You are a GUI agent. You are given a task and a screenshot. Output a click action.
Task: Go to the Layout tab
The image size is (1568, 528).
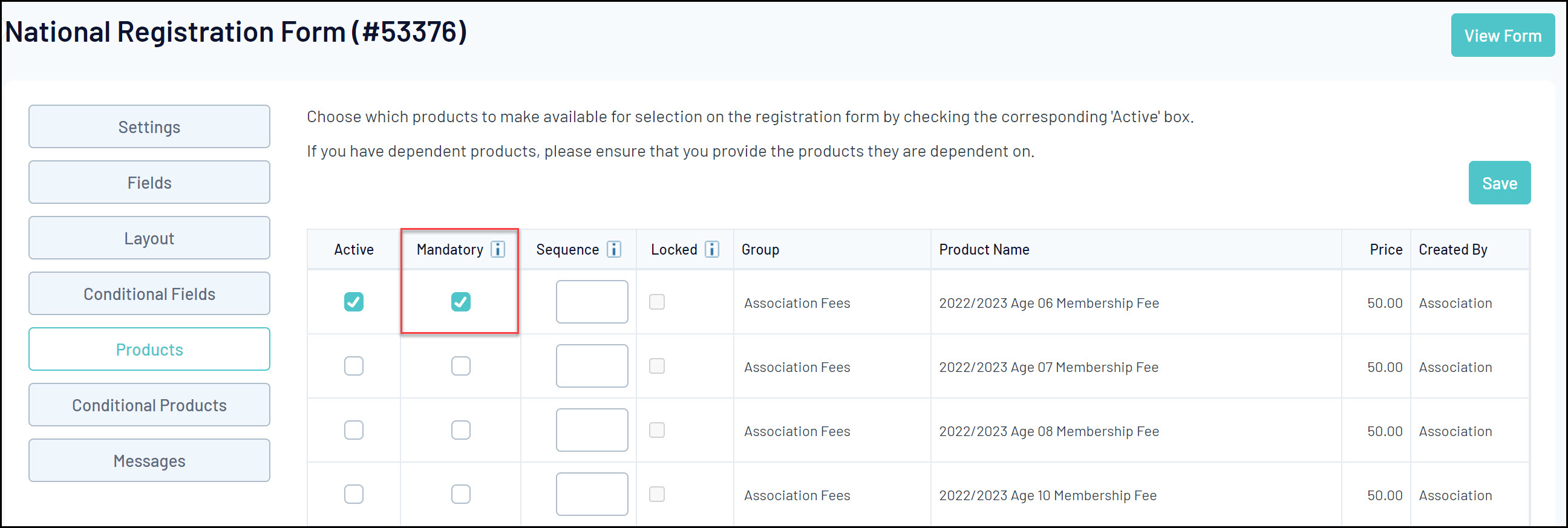coord(149,238)
